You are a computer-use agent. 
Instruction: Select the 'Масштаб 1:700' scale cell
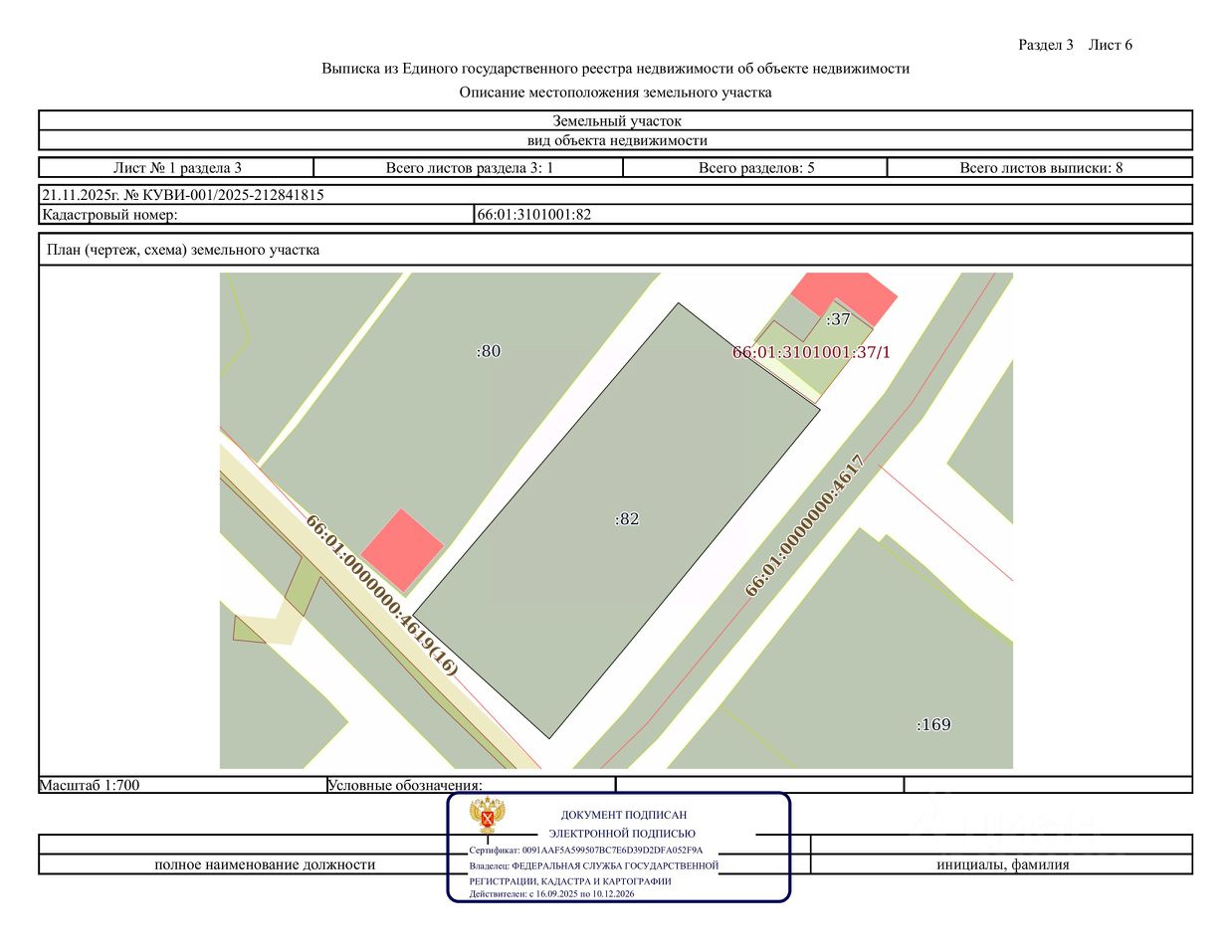(183, 785)
